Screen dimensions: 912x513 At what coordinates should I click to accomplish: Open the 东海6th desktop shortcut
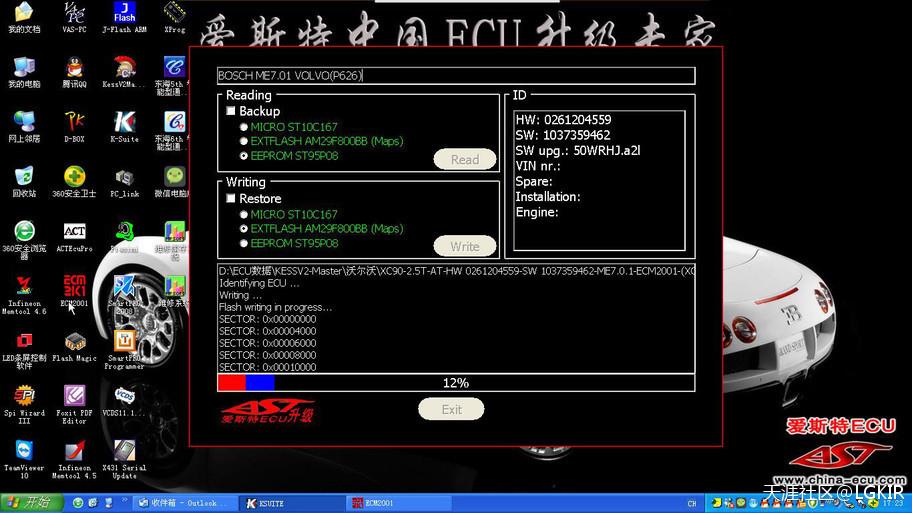pos(173,130)
